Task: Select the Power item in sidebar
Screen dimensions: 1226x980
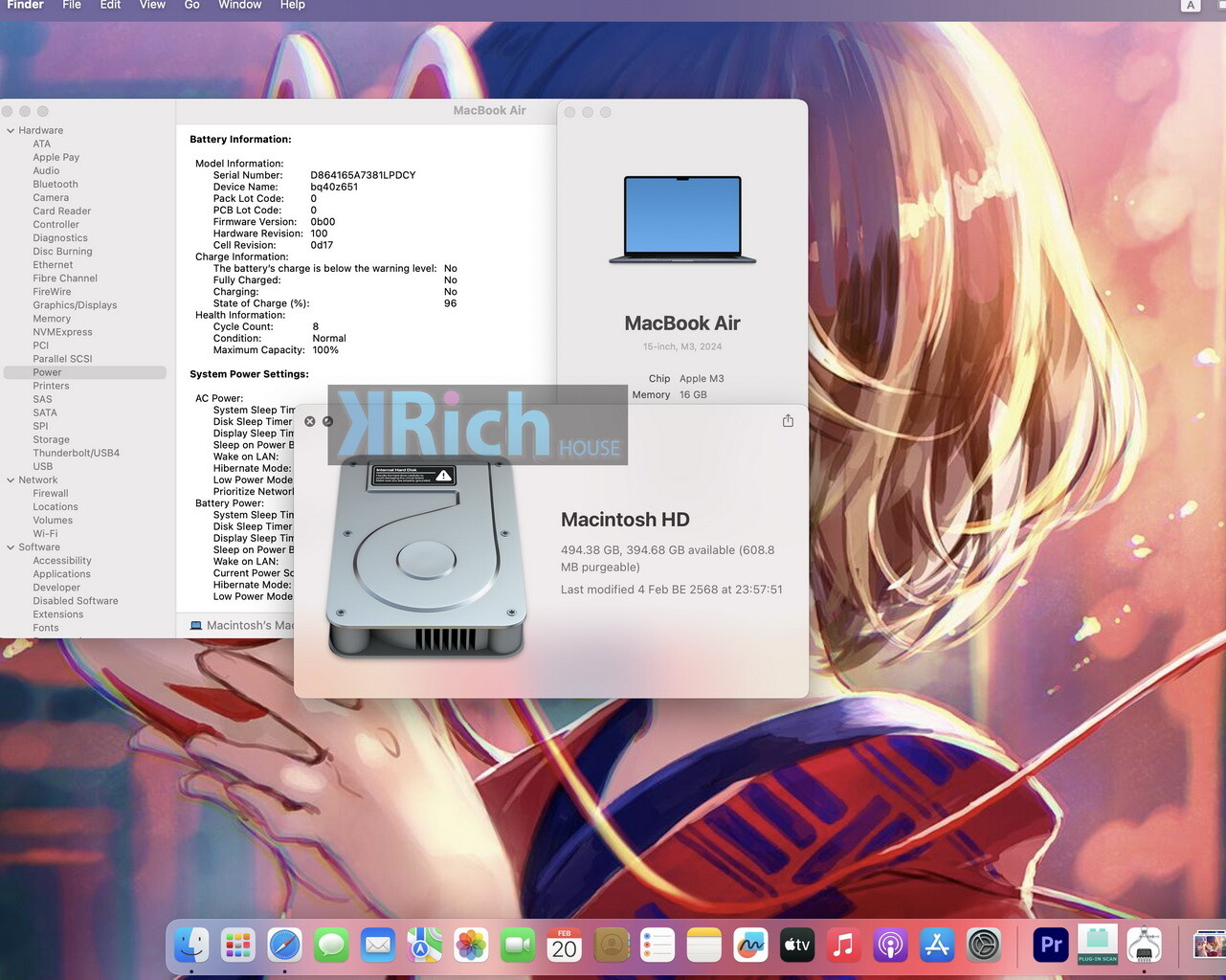Action: click(84, 372)
